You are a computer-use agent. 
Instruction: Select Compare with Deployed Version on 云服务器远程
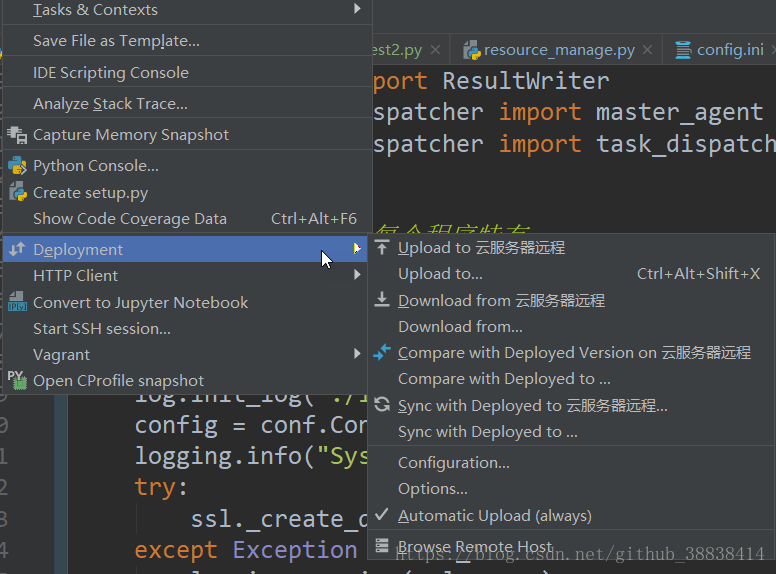pos(571,353)
